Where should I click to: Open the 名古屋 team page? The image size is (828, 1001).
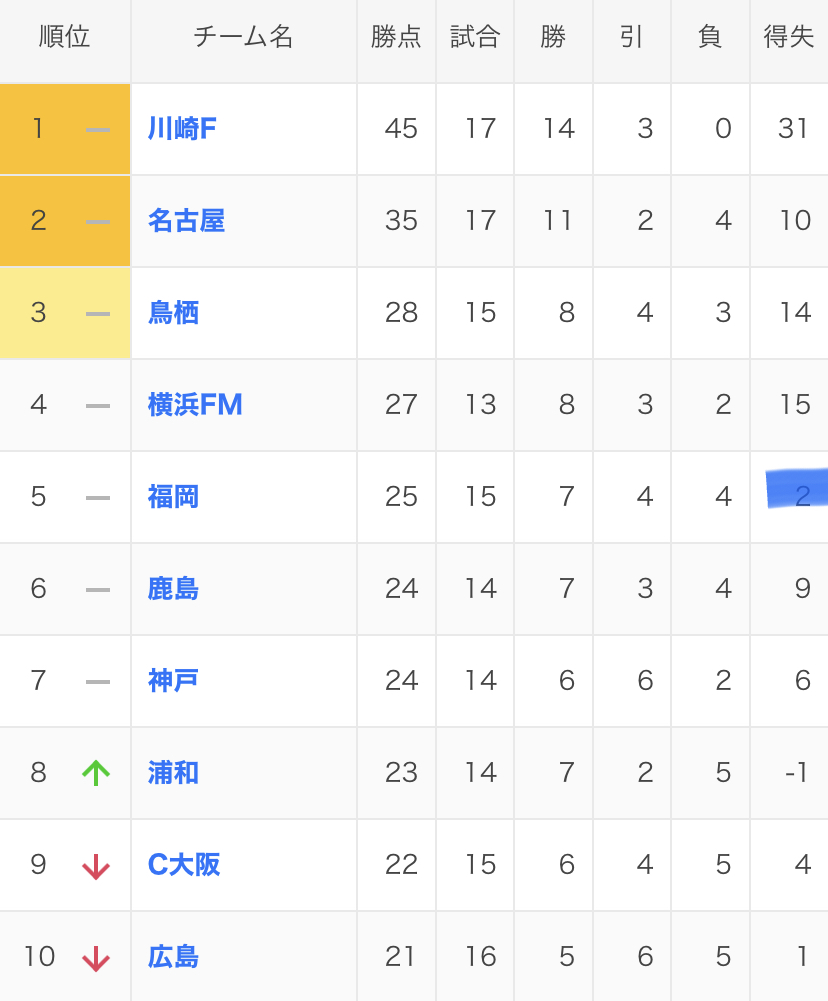[186, 221]
